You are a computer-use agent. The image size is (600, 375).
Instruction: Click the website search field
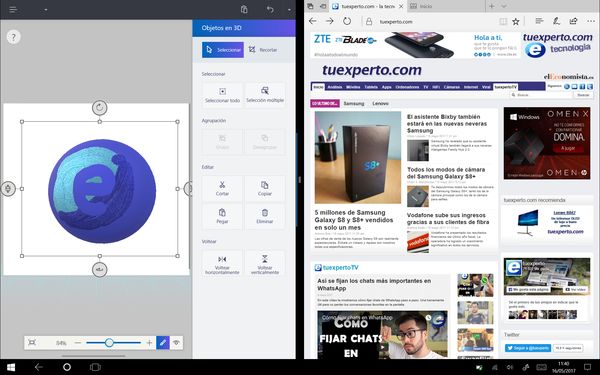point(542,95)
